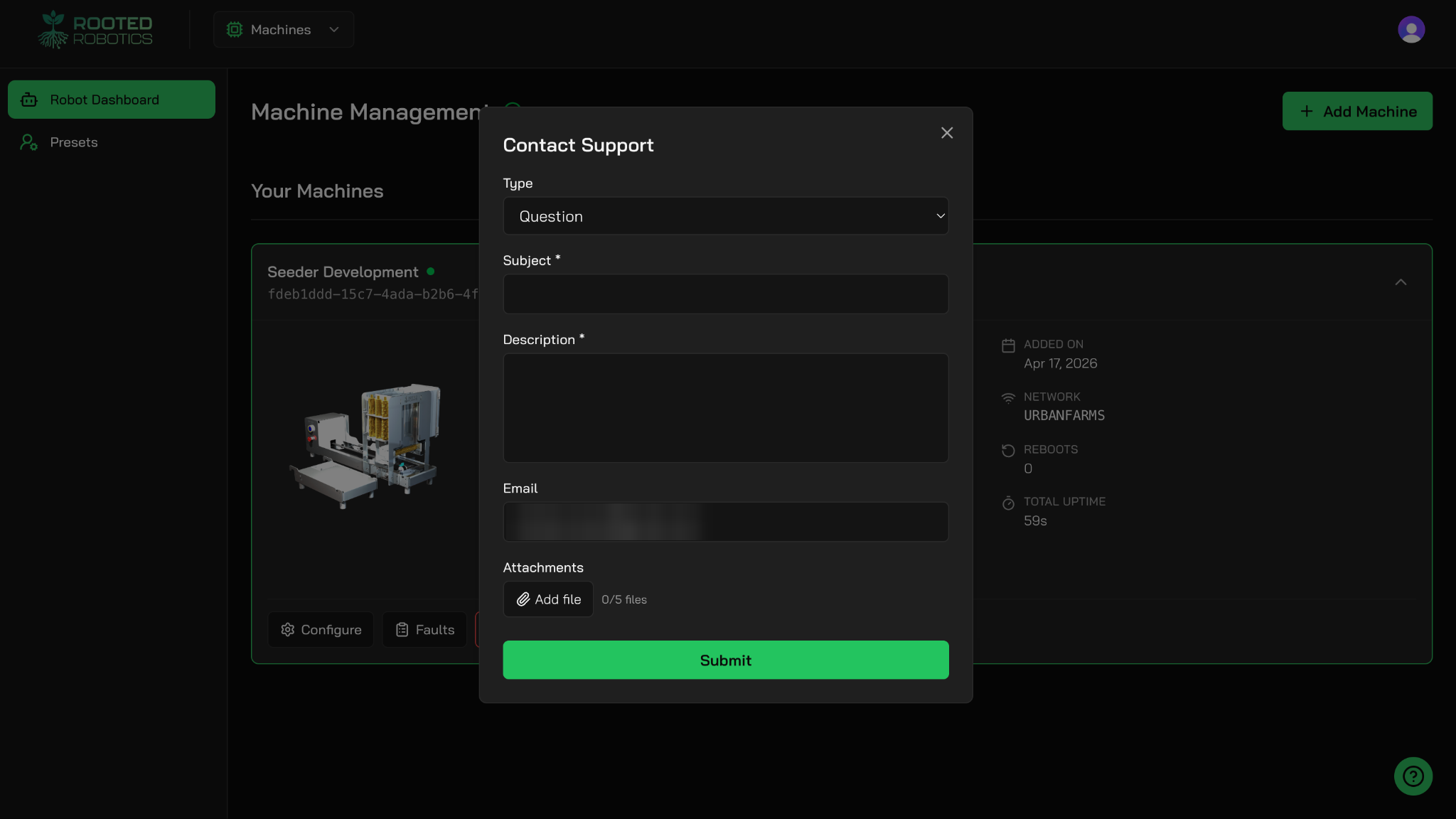Click the Presets user-gear icon

tap(29, 142)
